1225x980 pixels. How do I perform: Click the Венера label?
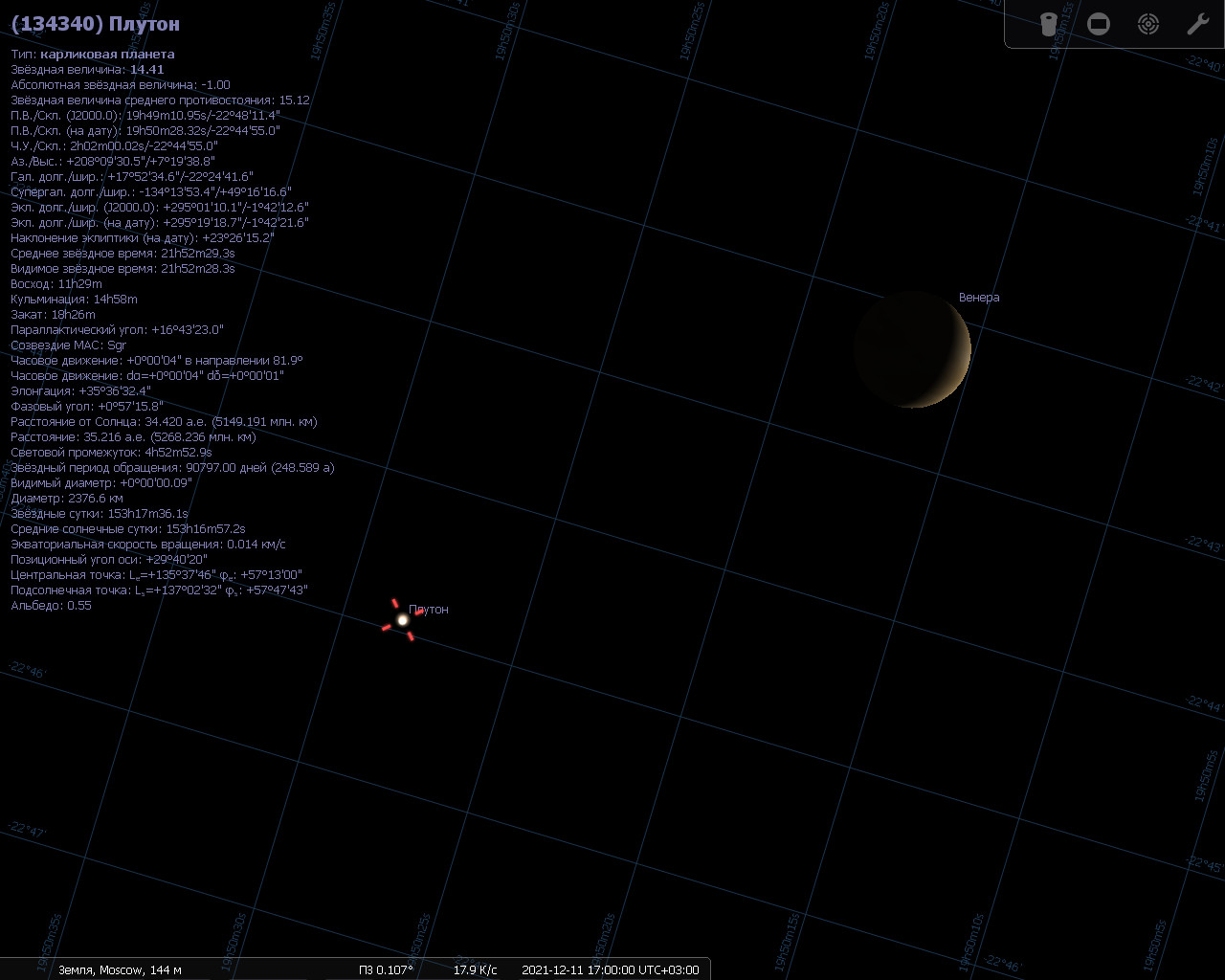click(979, 298)
